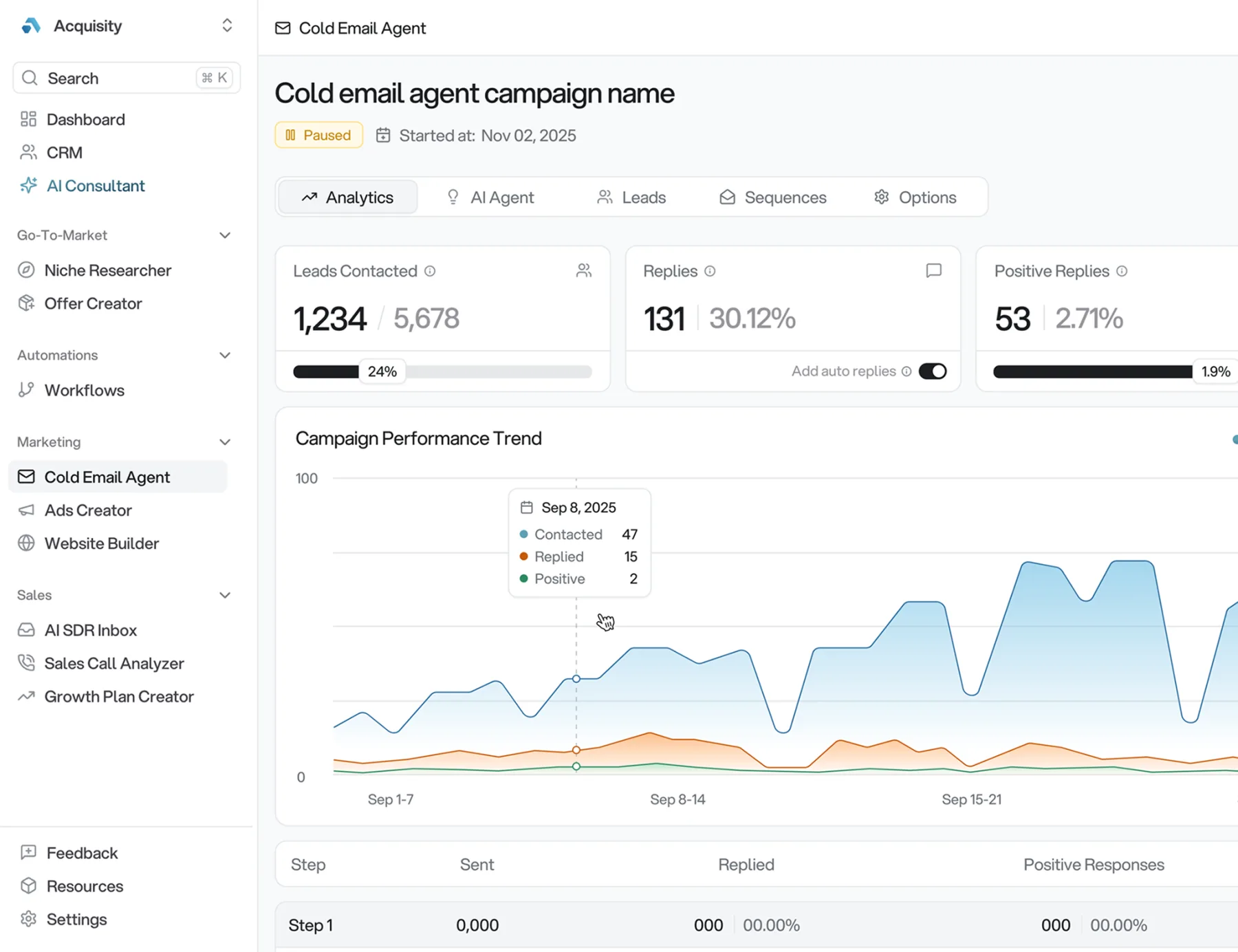
Task: Open Settings at the bottom of sidebar
Action: coord(75,919)
